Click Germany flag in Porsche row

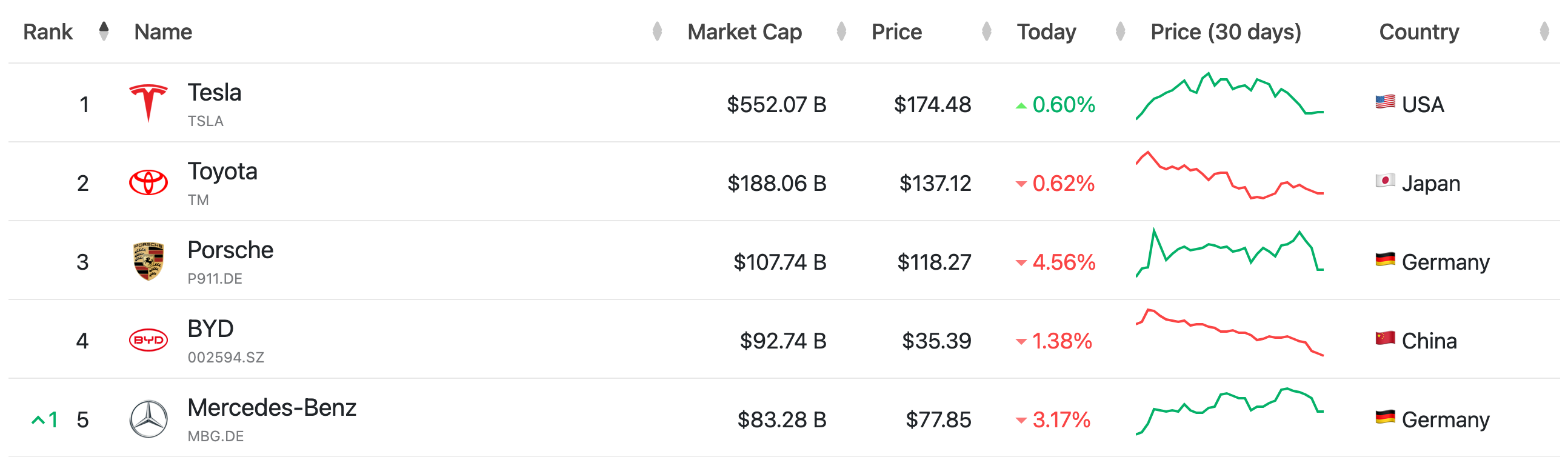(x=1385, y=260)
